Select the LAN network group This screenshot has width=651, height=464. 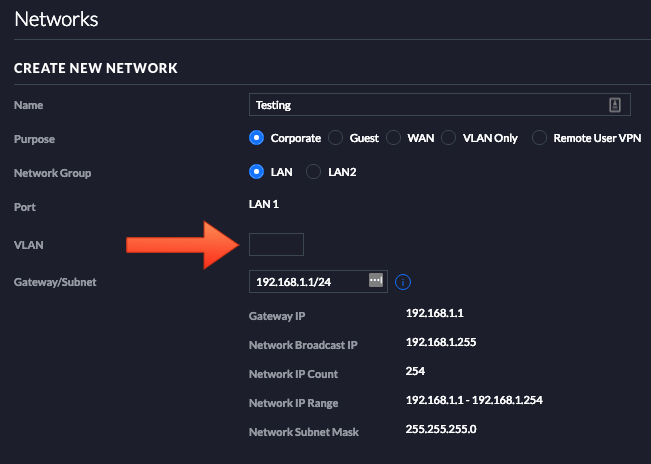click(x=257, y=172)
